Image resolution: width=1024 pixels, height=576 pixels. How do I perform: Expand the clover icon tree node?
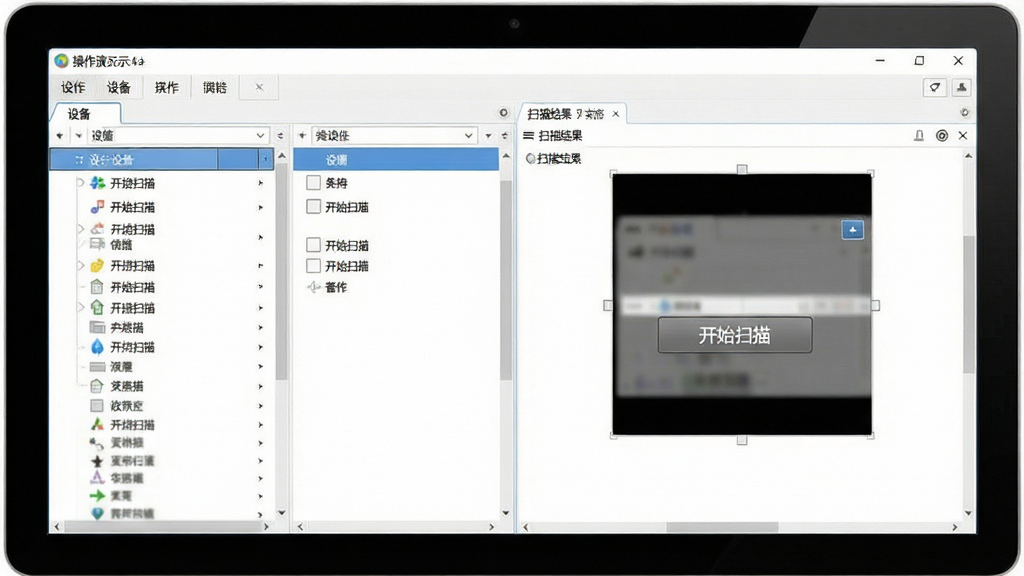[x=80, y=183]
